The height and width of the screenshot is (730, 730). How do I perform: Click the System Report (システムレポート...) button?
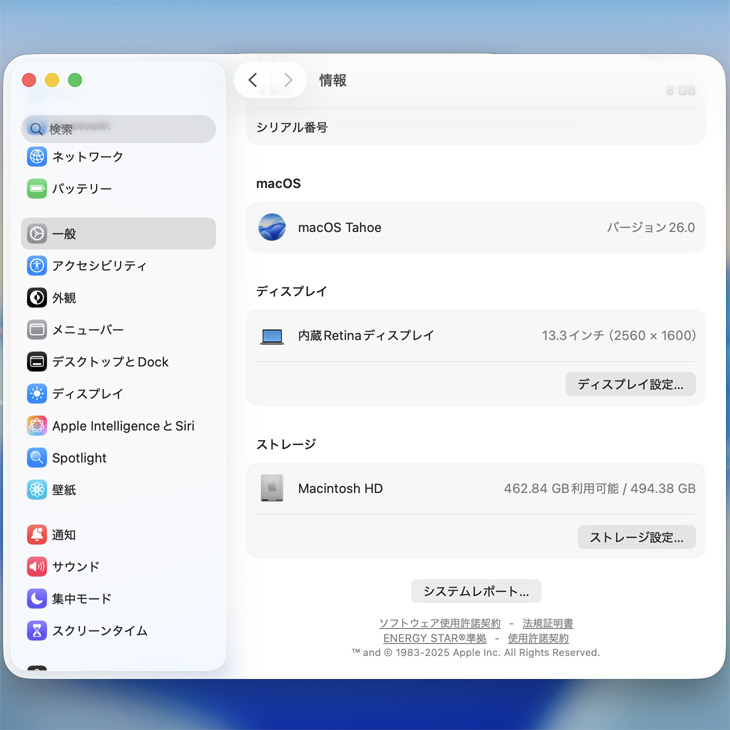coord(476,591)
